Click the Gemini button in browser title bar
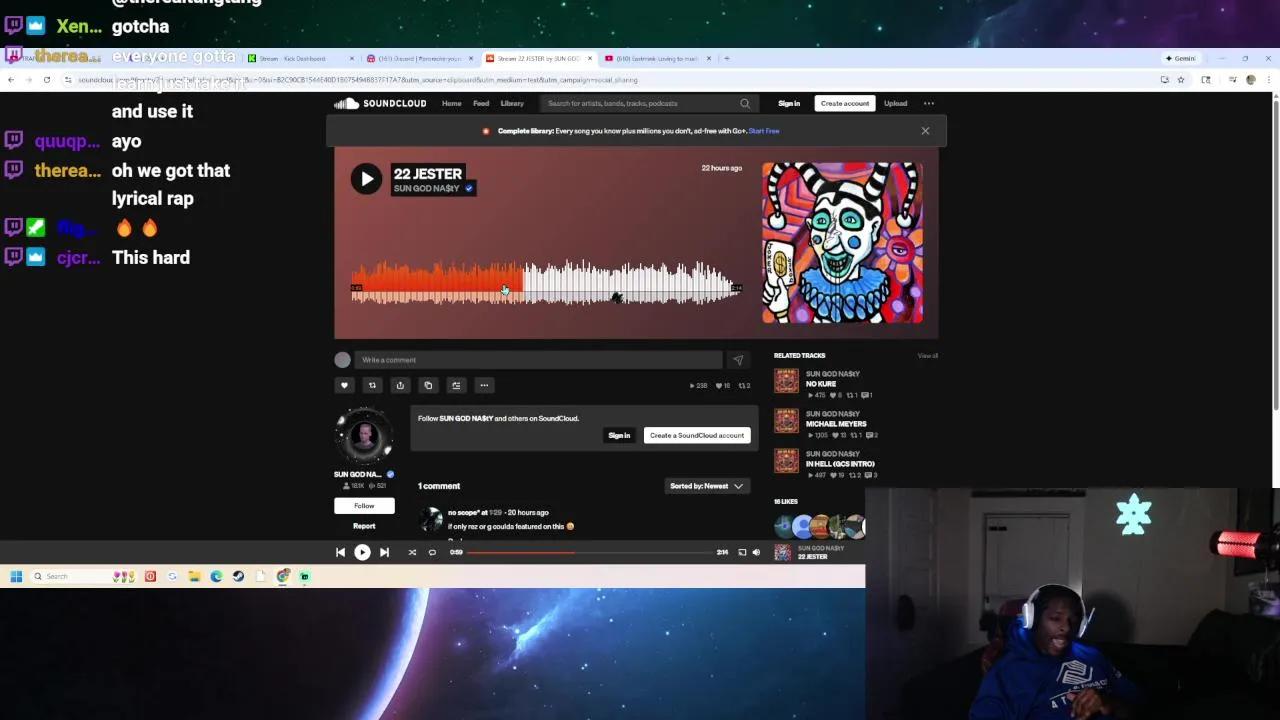This screenshot has height=720, width=1280. 1180,58
